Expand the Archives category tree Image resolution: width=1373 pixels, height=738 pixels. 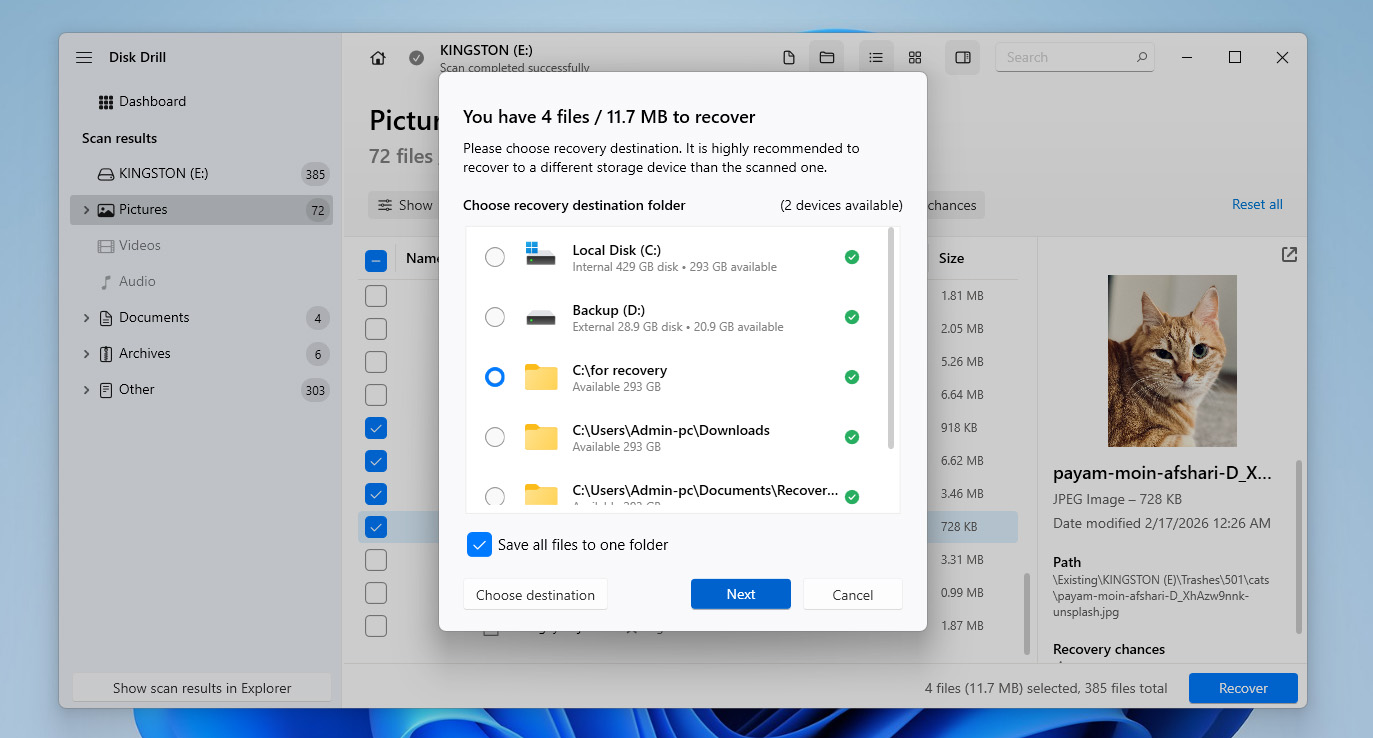pyautogui.click(x=86, y=354)
